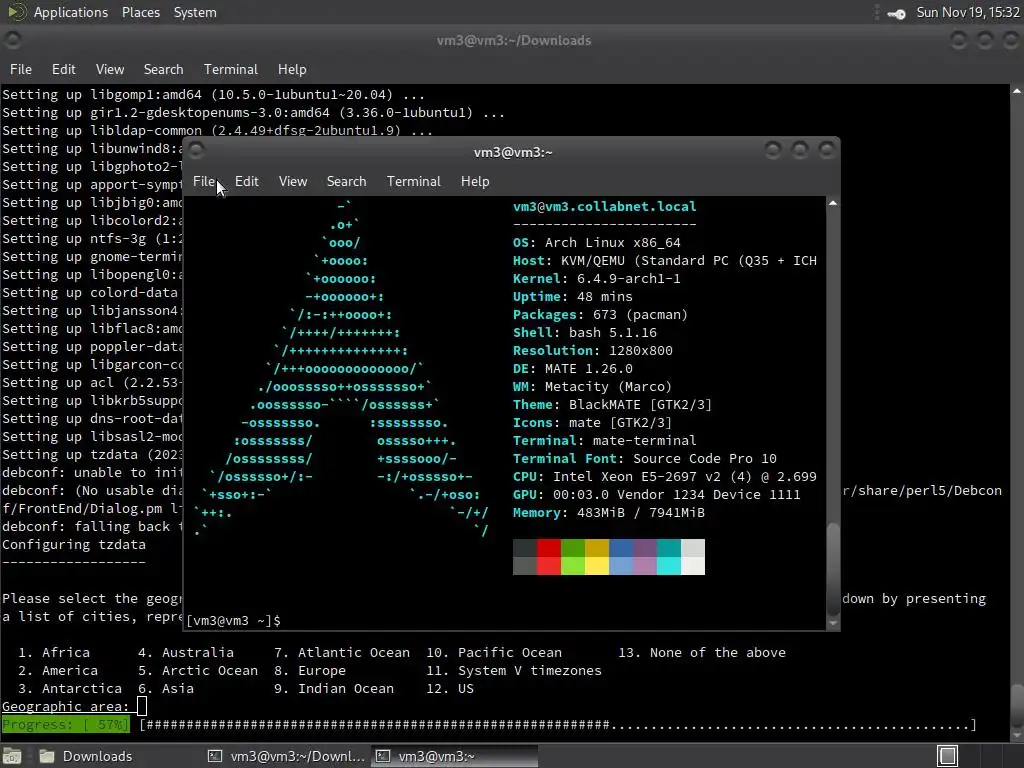Open the System panel menu
Screen dimensions: 1024x768
tap(195, 12)
